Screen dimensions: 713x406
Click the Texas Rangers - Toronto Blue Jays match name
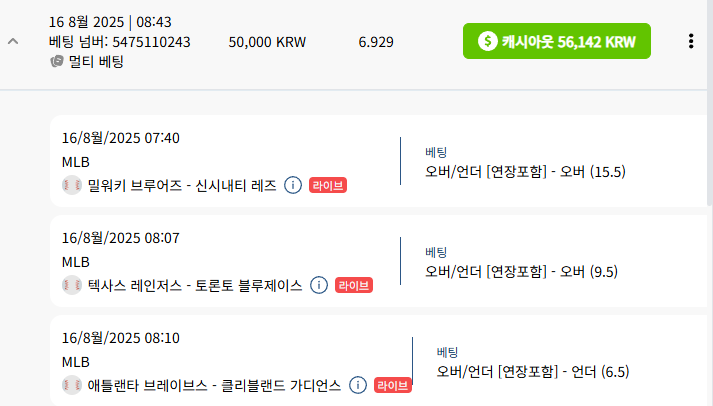[195, 286]
